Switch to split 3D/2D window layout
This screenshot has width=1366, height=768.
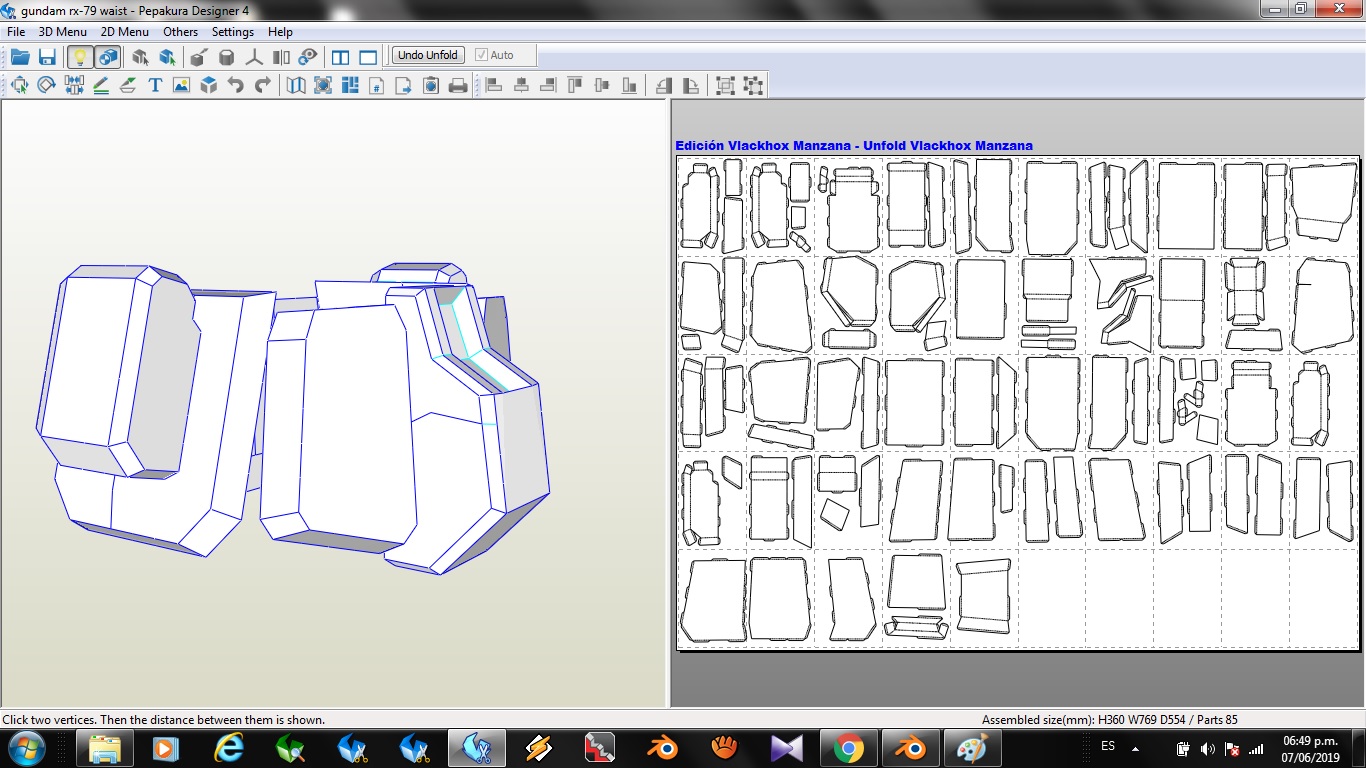(341, 57)
